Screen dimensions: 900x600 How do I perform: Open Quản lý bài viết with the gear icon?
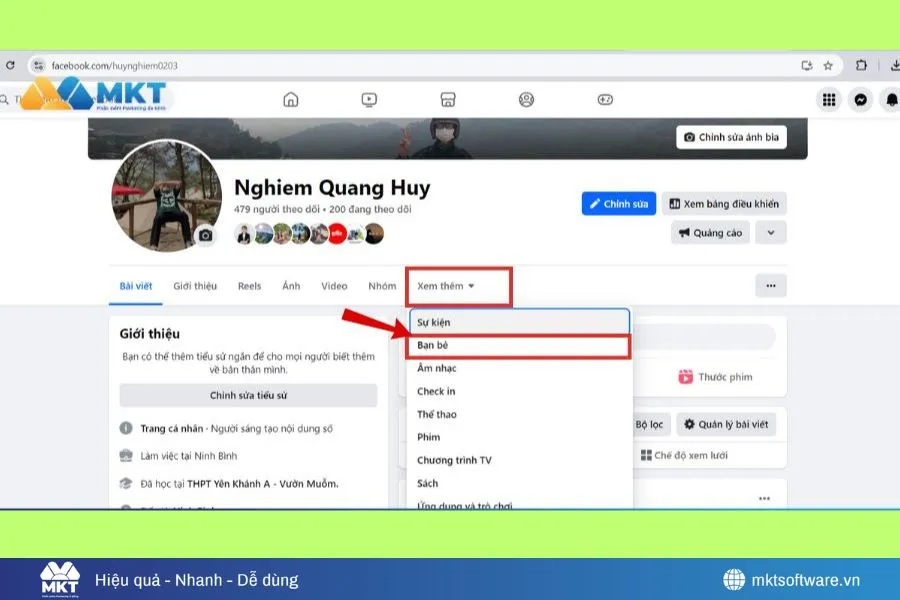726,424
